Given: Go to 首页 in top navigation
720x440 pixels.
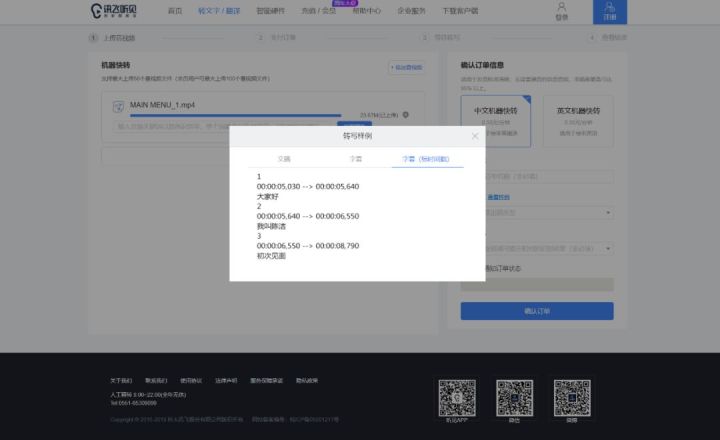Looking at the screenshot, I should 175,11.
